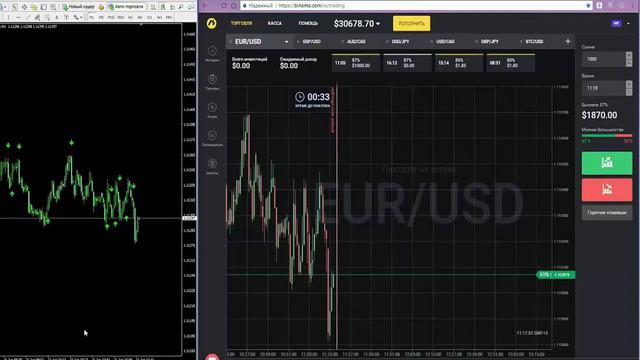
Task: Select the H1 timeframe in MetaTrader
Action: pos(130,17)
